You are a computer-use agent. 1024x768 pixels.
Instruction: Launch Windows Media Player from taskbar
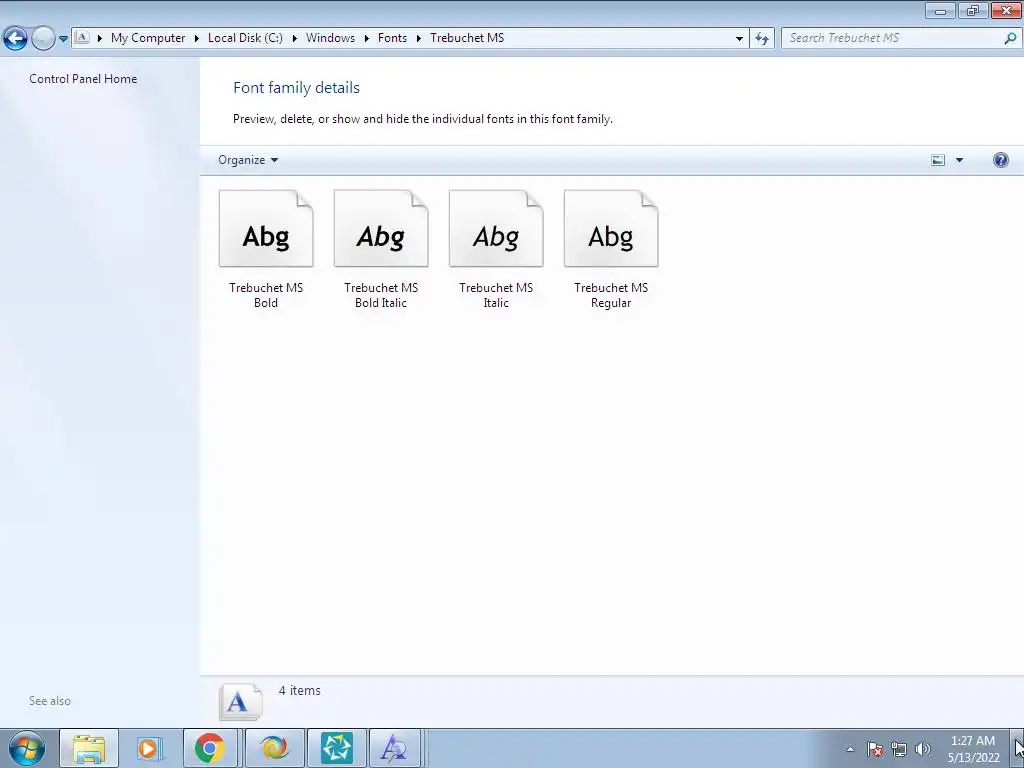pos(150,748)
